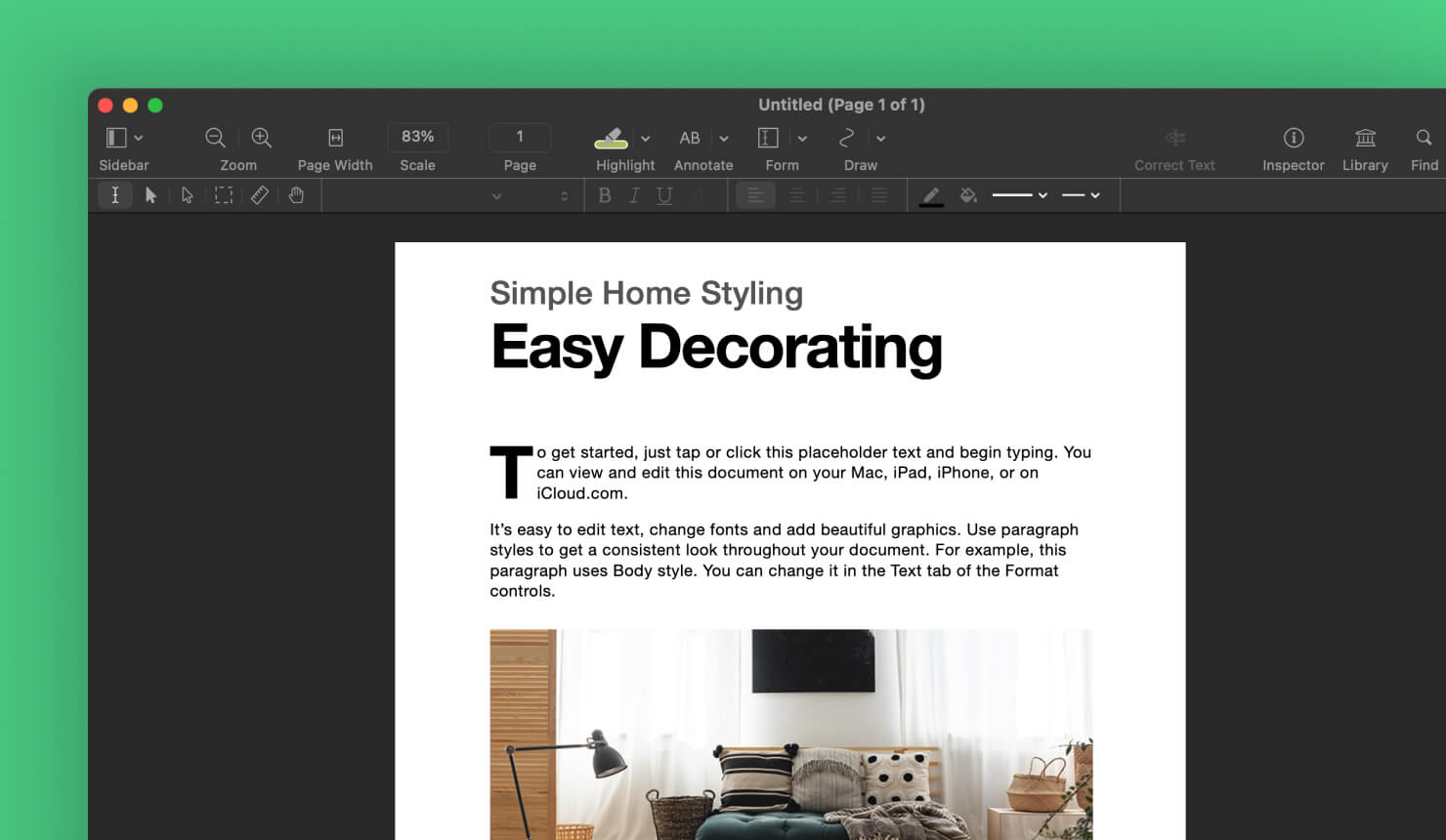This screenshot has height=840, width=1446.
Task: Expand the Form options dropdown
Action: pyautogui.click(x=802, y=139)
